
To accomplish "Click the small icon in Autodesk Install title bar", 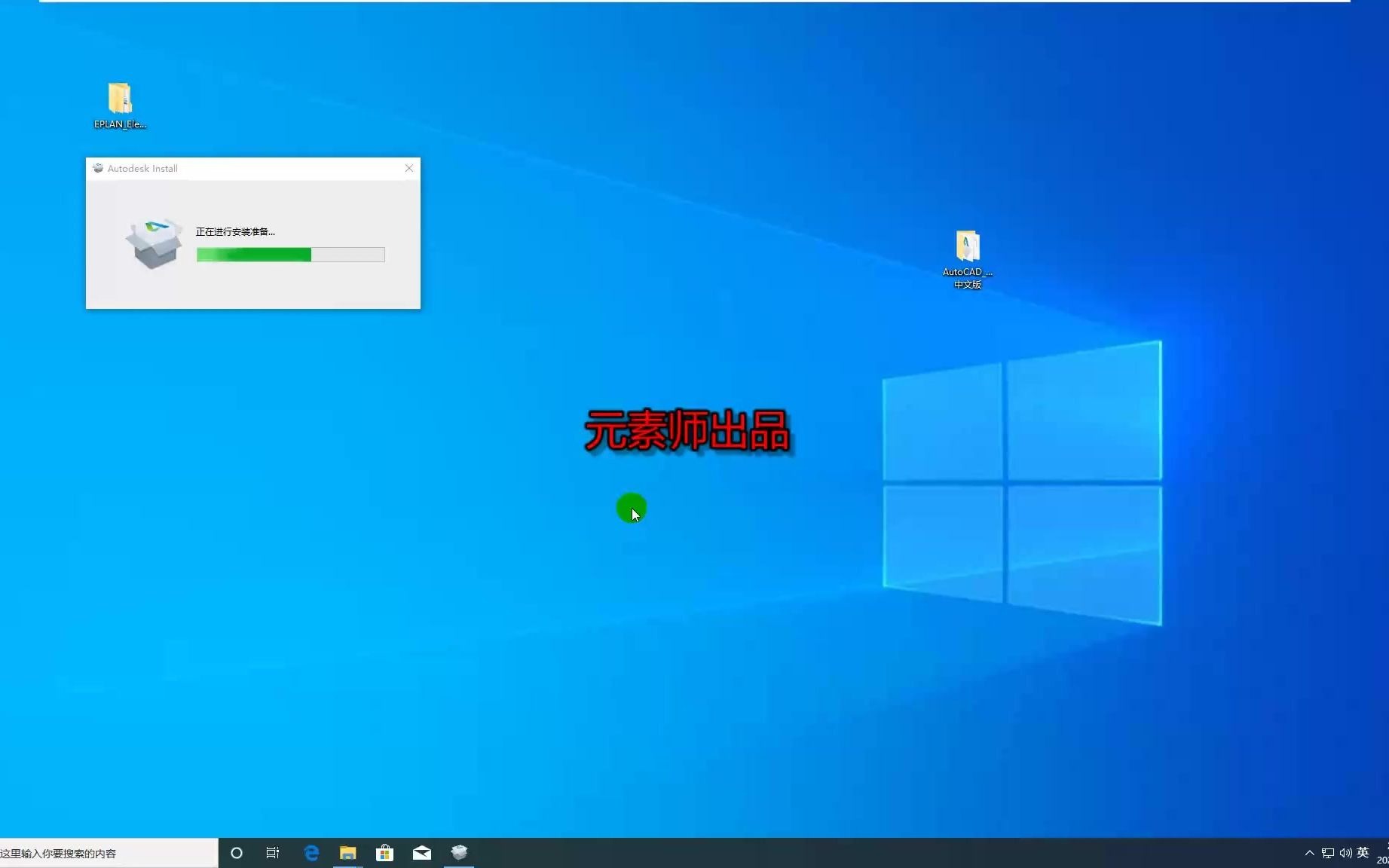I will point(98,168).
